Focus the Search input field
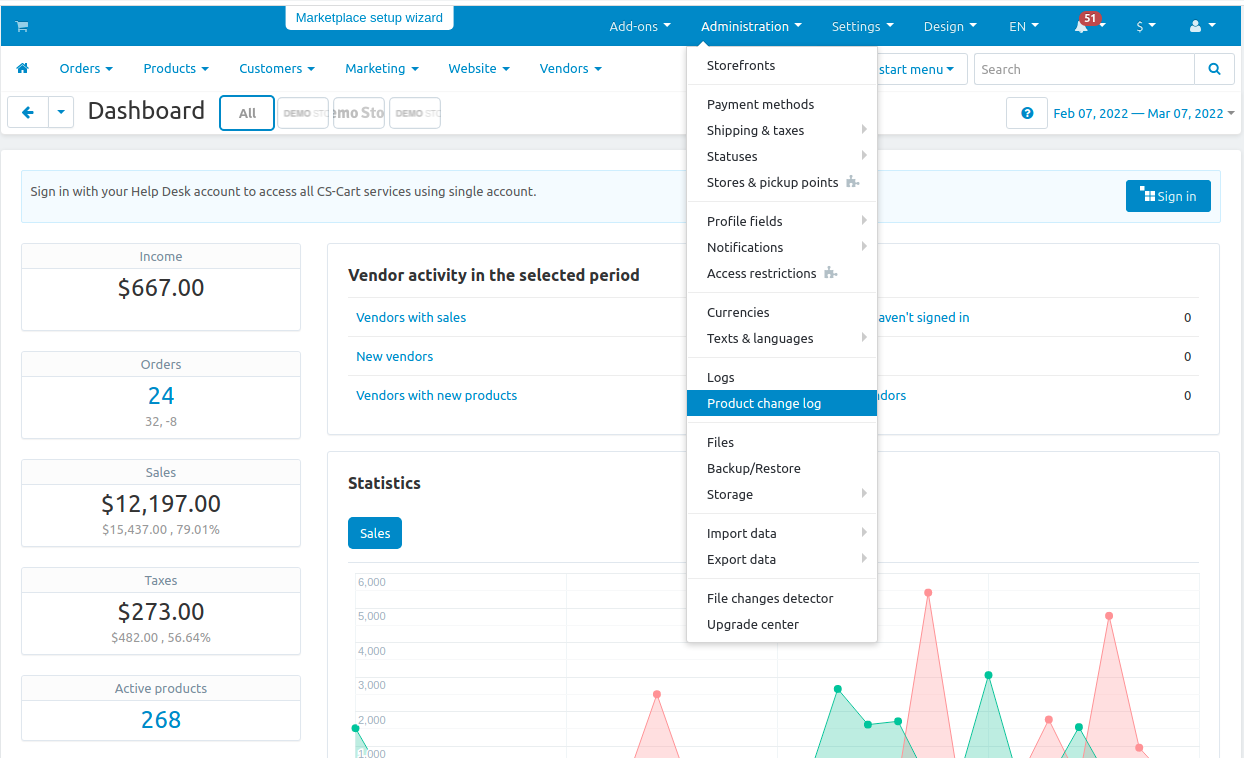 [x=1084, y=69]
